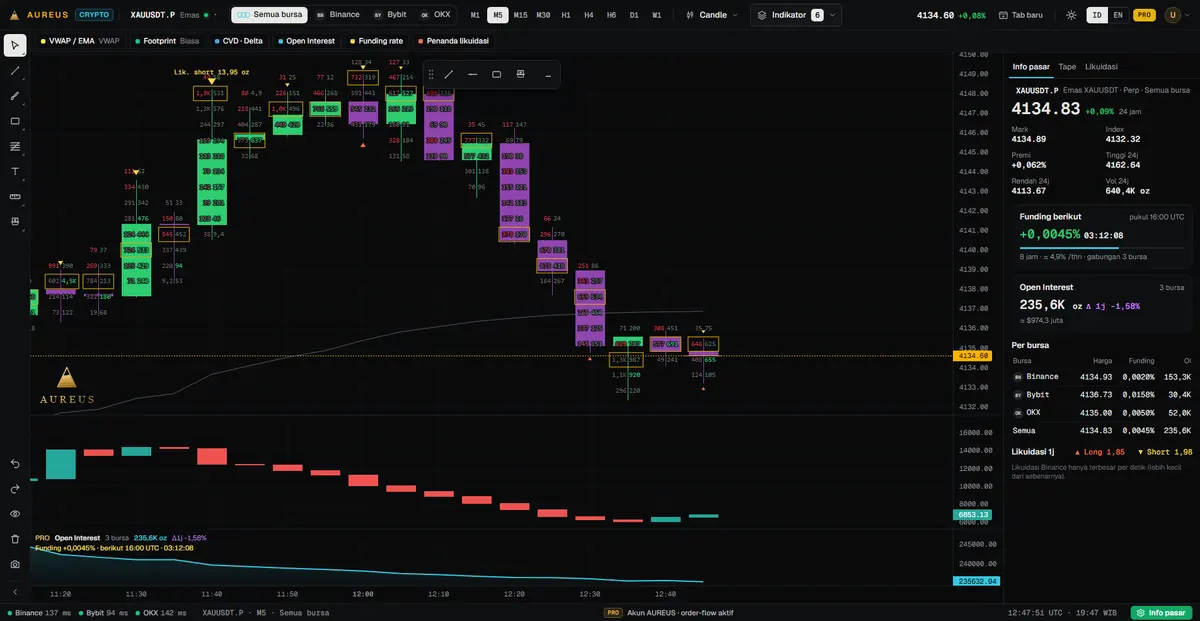Toggle the CVD · Delta indicator
1200x621 pixels.
point(238,41)
